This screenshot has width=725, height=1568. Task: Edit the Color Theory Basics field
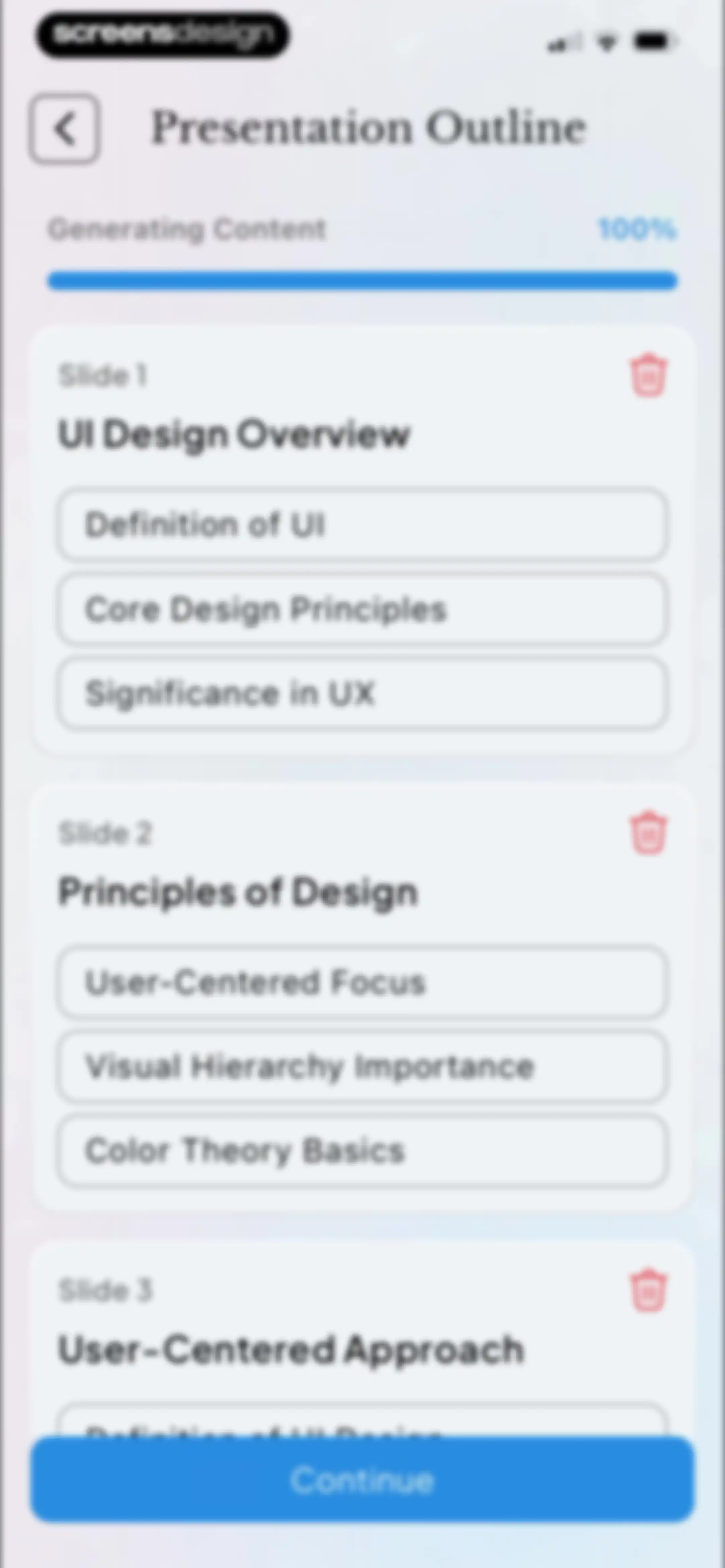click(x=362, y=1150)
